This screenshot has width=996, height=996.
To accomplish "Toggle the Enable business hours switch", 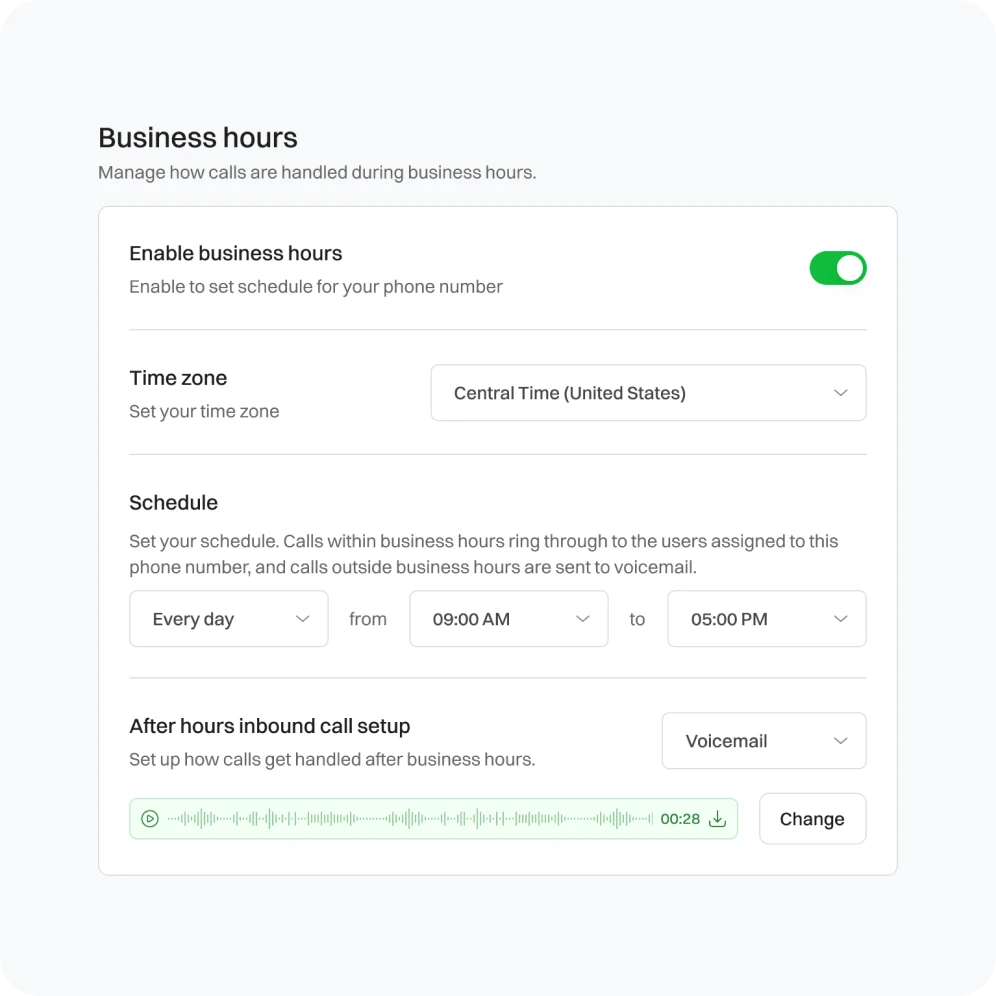I will [837, 268].
